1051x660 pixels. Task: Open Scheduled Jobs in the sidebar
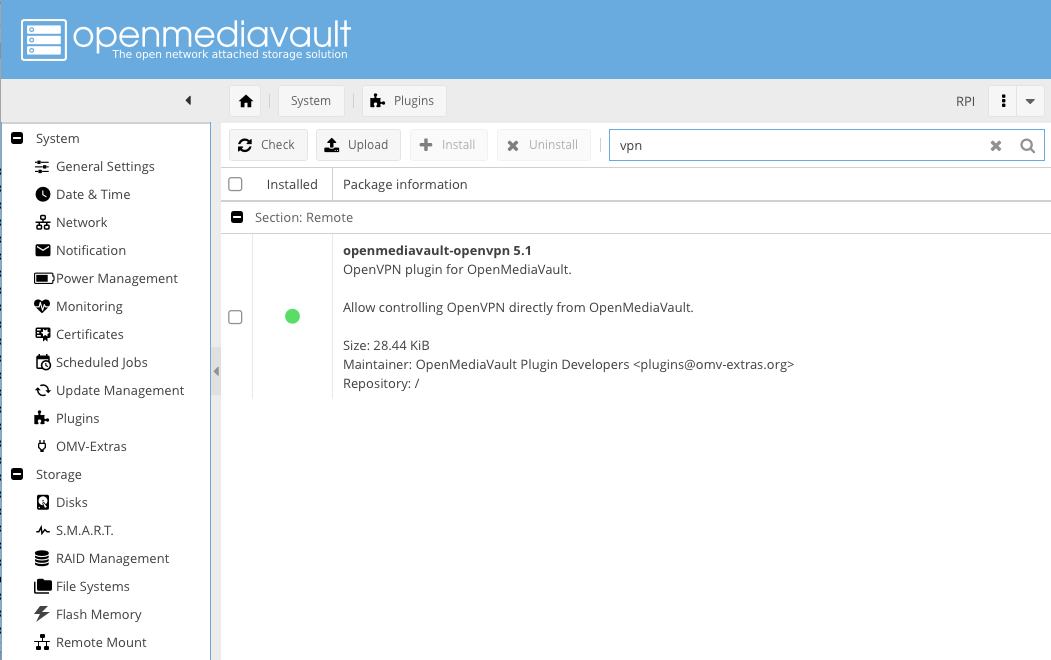click(x=102, y=362)
